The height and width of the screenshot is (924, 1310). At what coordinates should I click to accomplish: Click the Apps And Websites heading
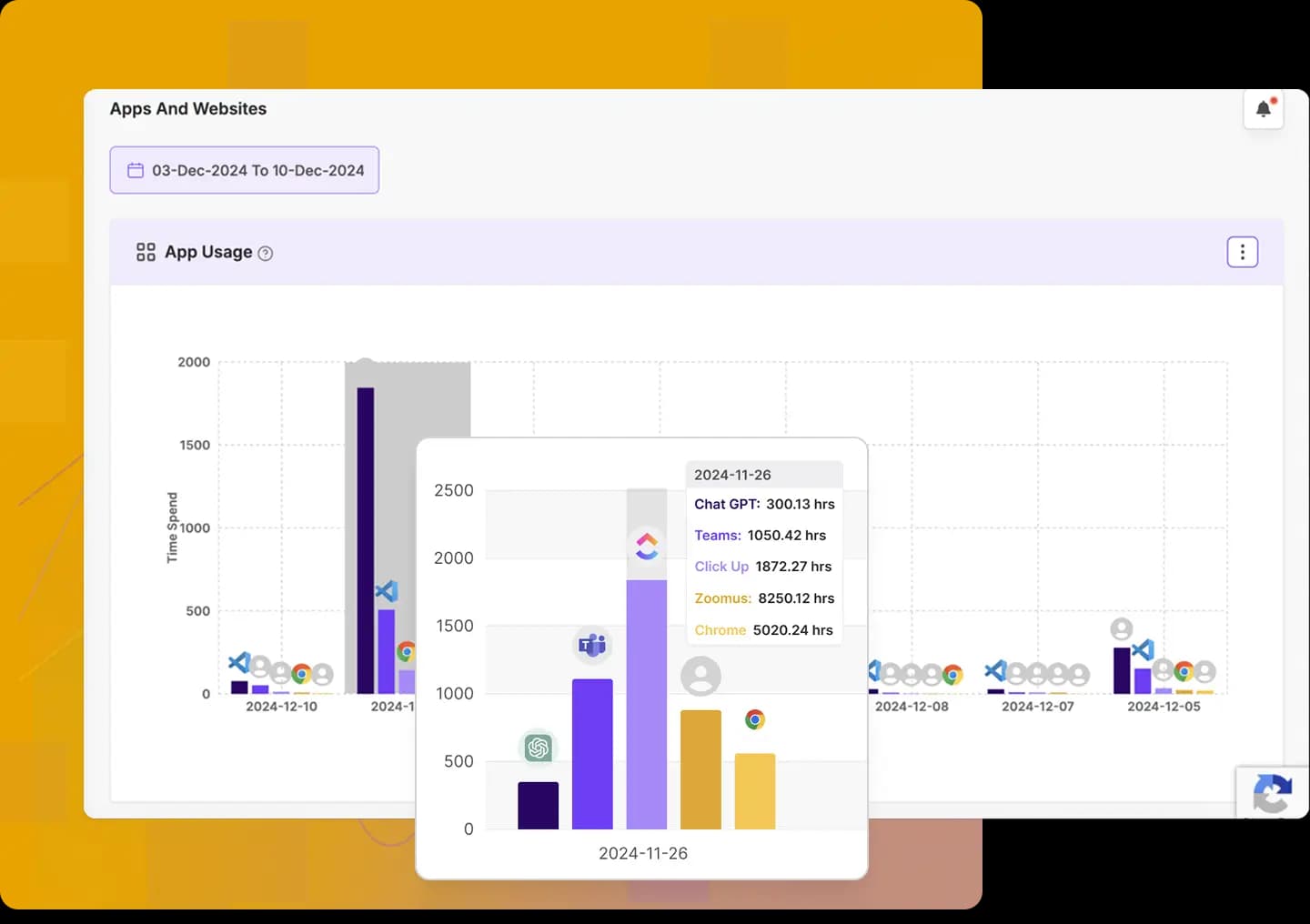(x=187, y=108)
